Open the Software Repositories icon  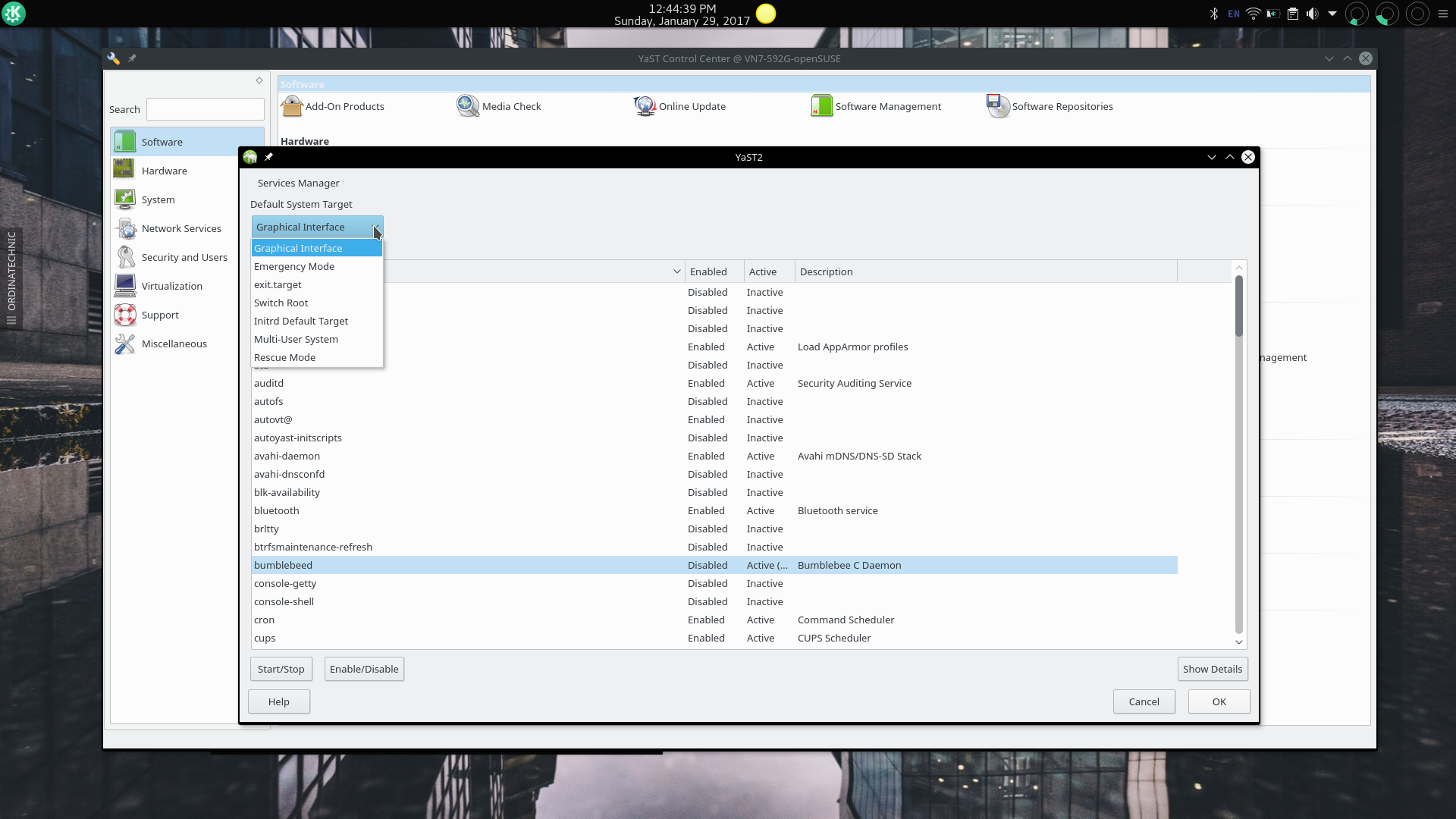point(998,106)
